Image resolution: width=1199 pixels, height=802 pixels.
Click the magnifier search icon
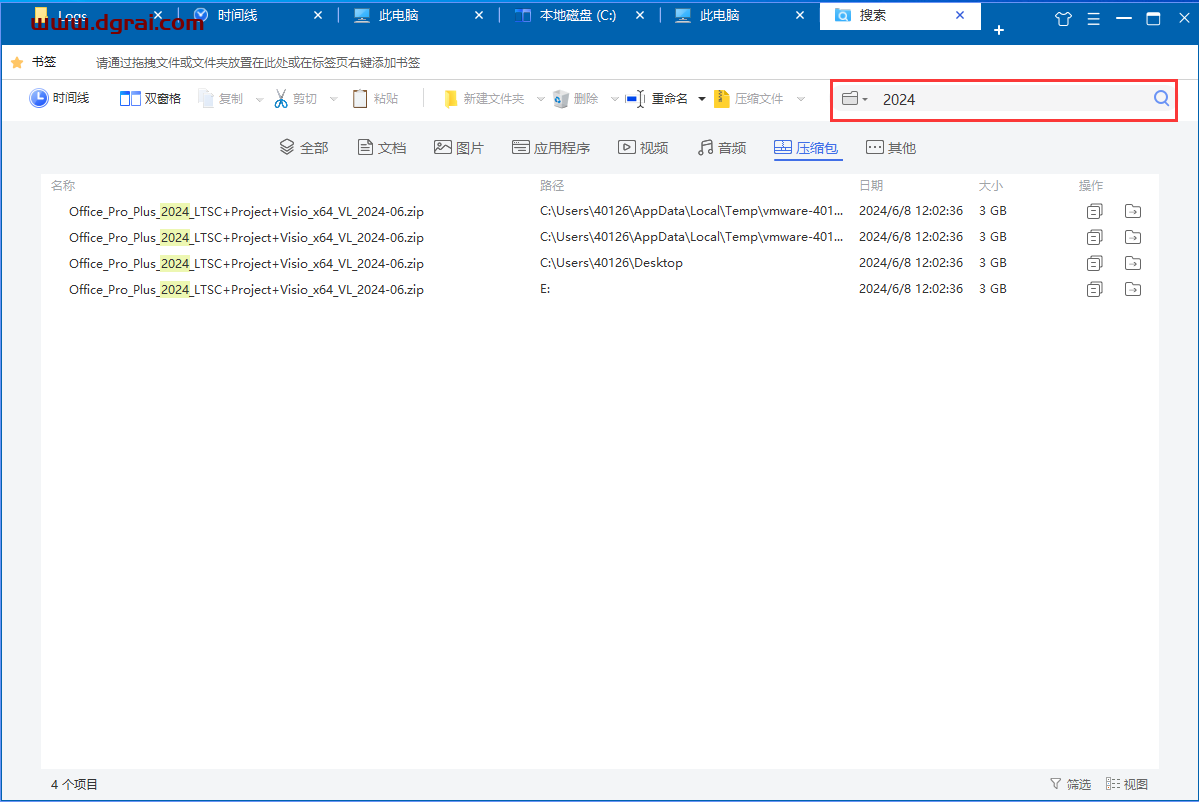[x=1161, y=99]
